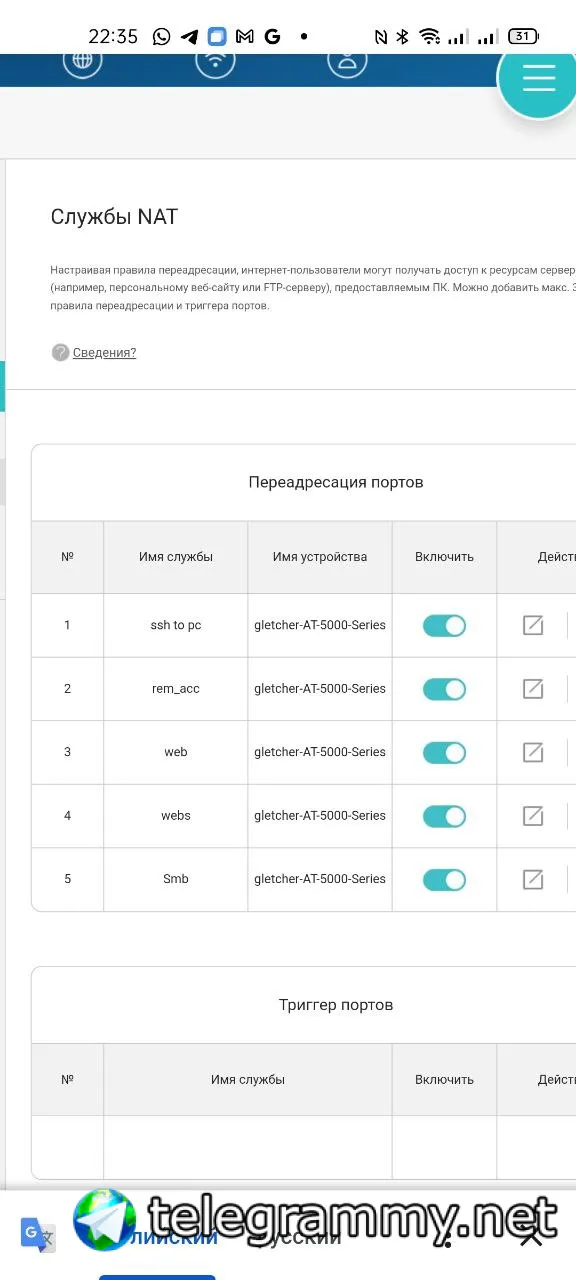Tap the user account icon in header
This screenshot has width=576, height=1280.
click(347, 61)
